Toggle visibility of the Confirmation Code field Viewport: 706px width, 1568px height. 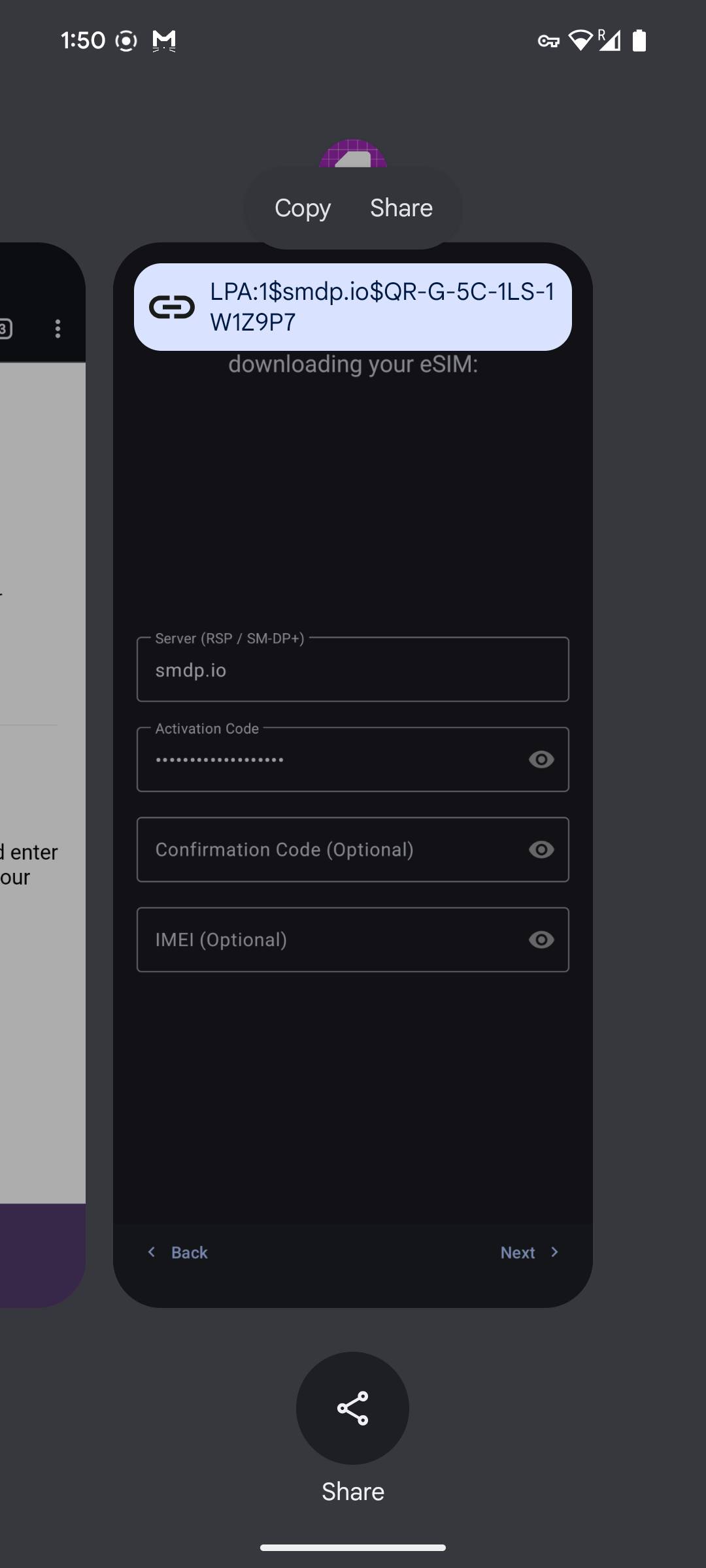click(541, 849)
